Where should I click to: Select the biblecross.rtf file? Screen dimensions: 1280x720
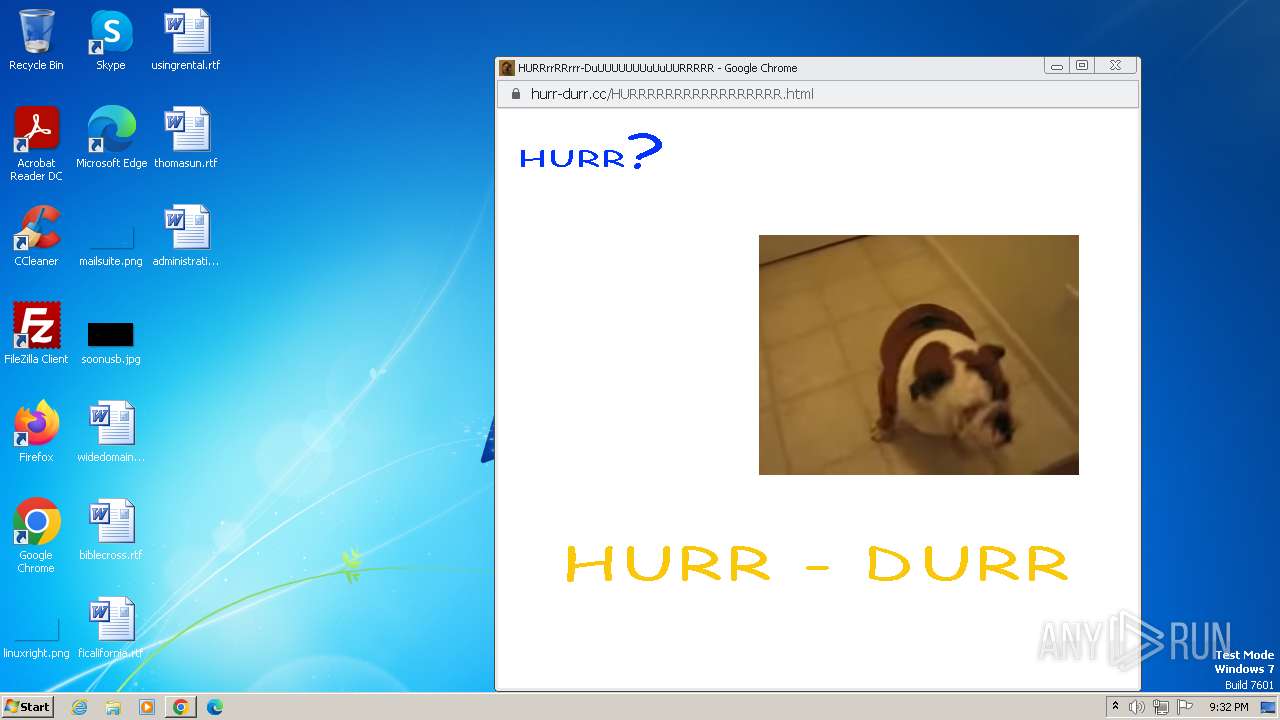111,530
